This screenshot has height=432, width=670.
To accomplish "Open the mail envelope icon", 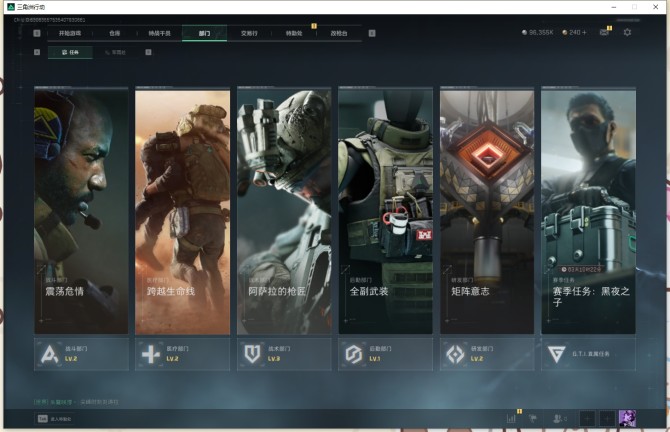I will [x=604, y=32].
